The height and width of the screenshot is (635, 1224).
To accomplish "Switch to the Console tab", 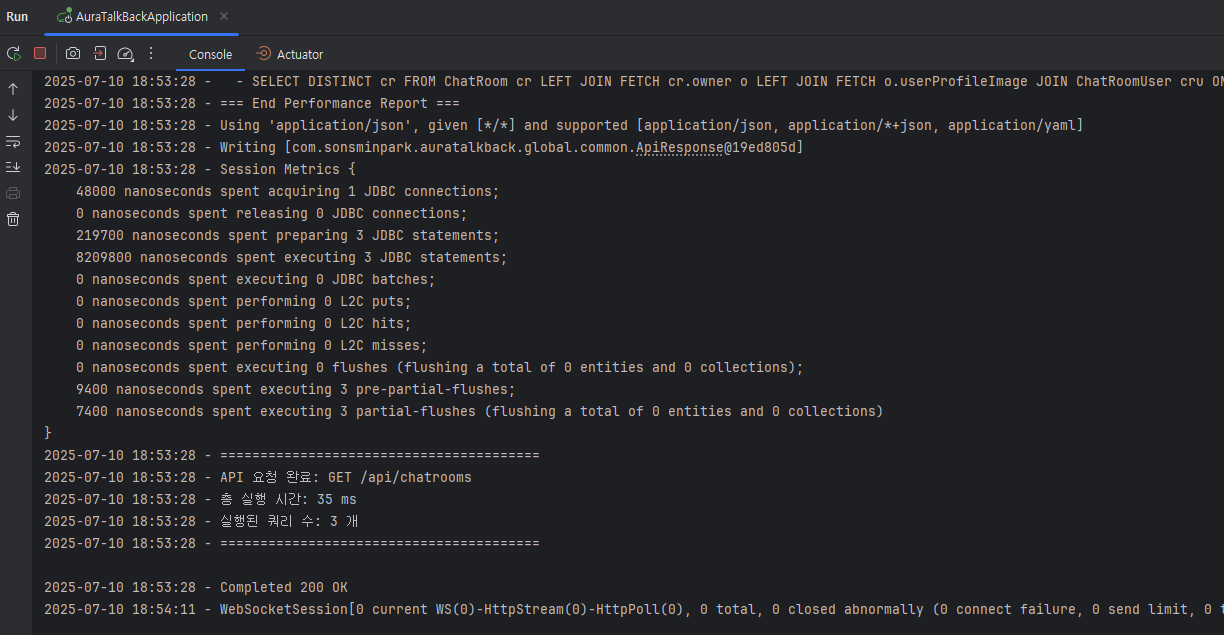I will click(x=210, y=54).
